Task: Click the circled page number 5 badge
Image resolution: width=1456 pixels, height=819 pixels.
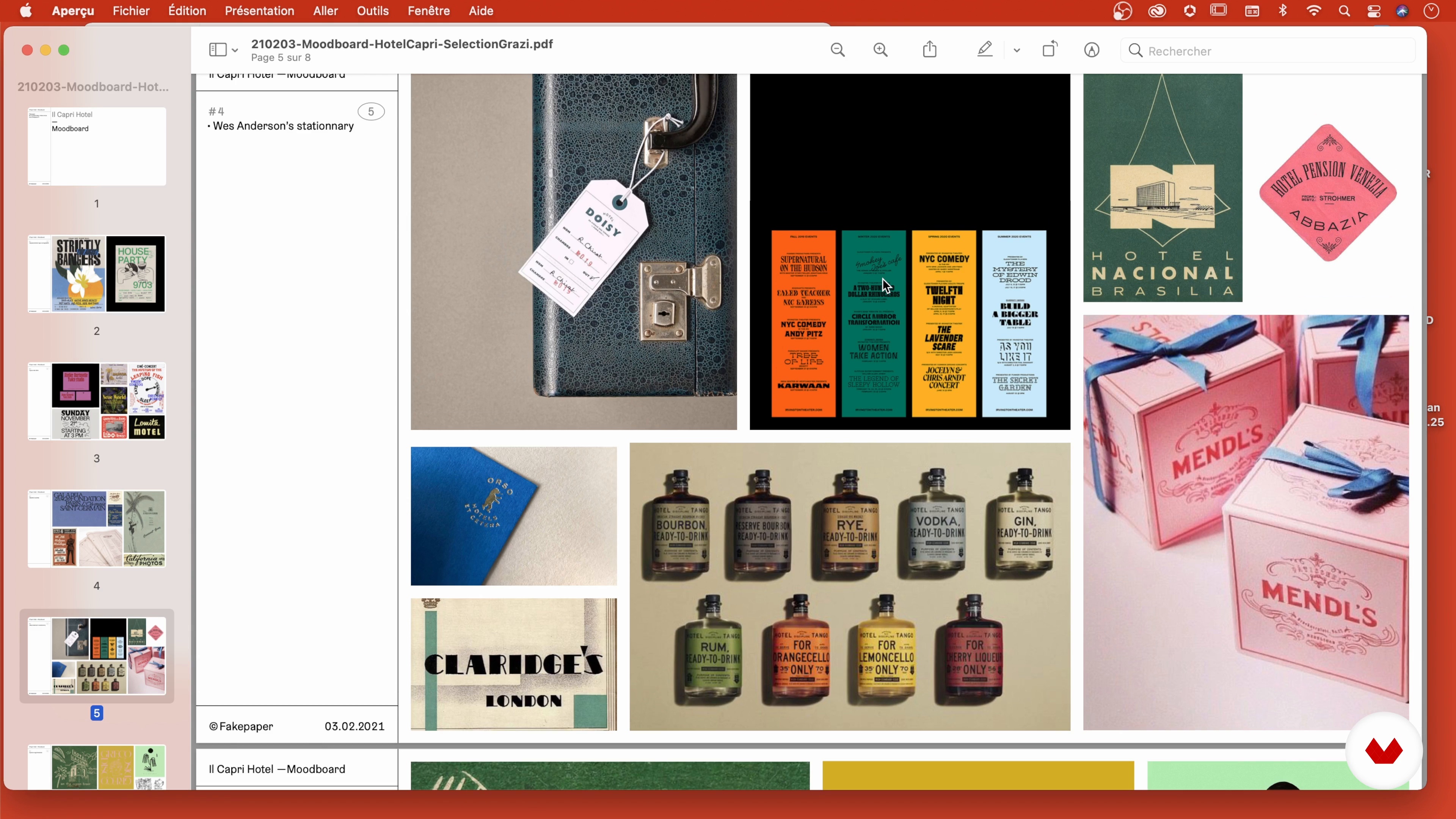Action: point(371,111)
